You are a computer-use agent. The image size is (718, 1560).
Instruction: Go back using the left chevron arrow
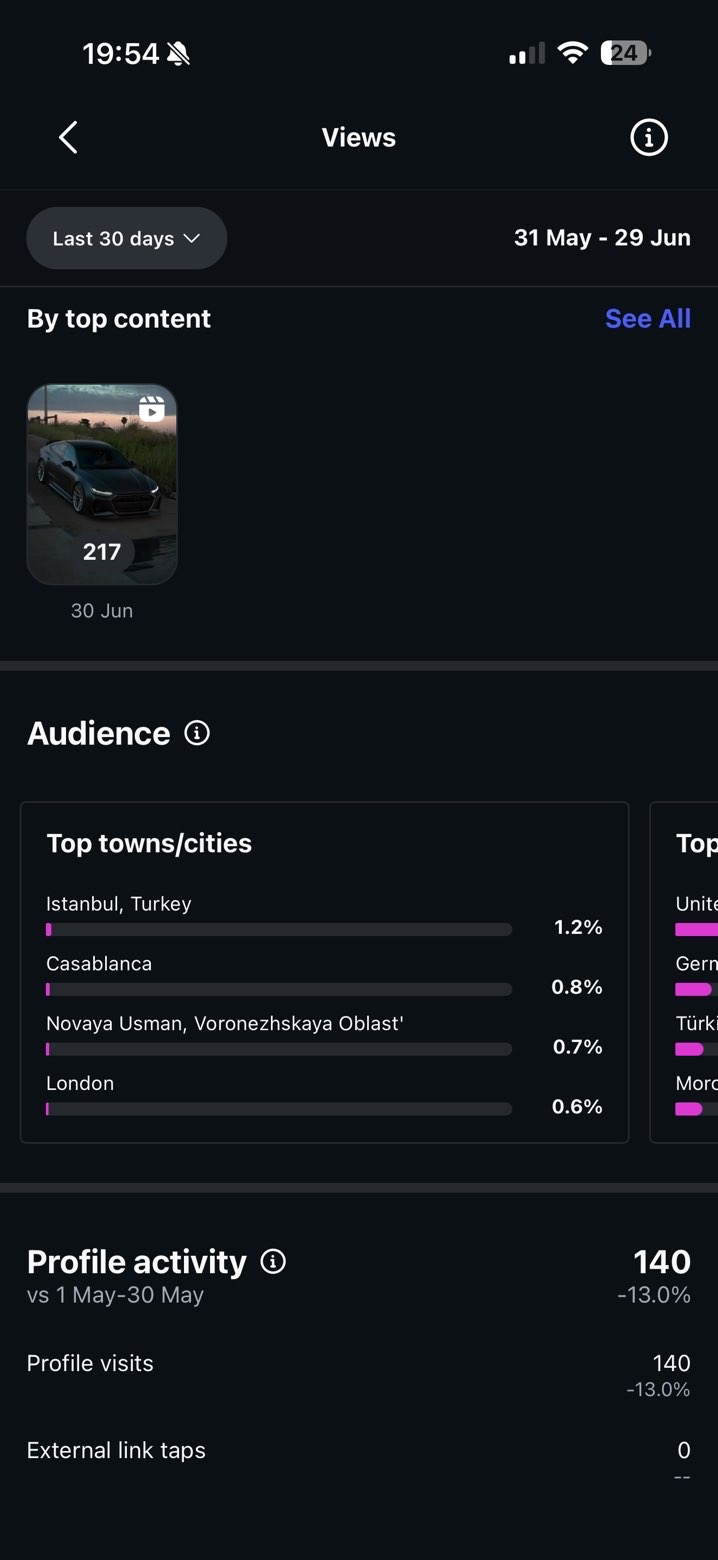tap(68, 138)
